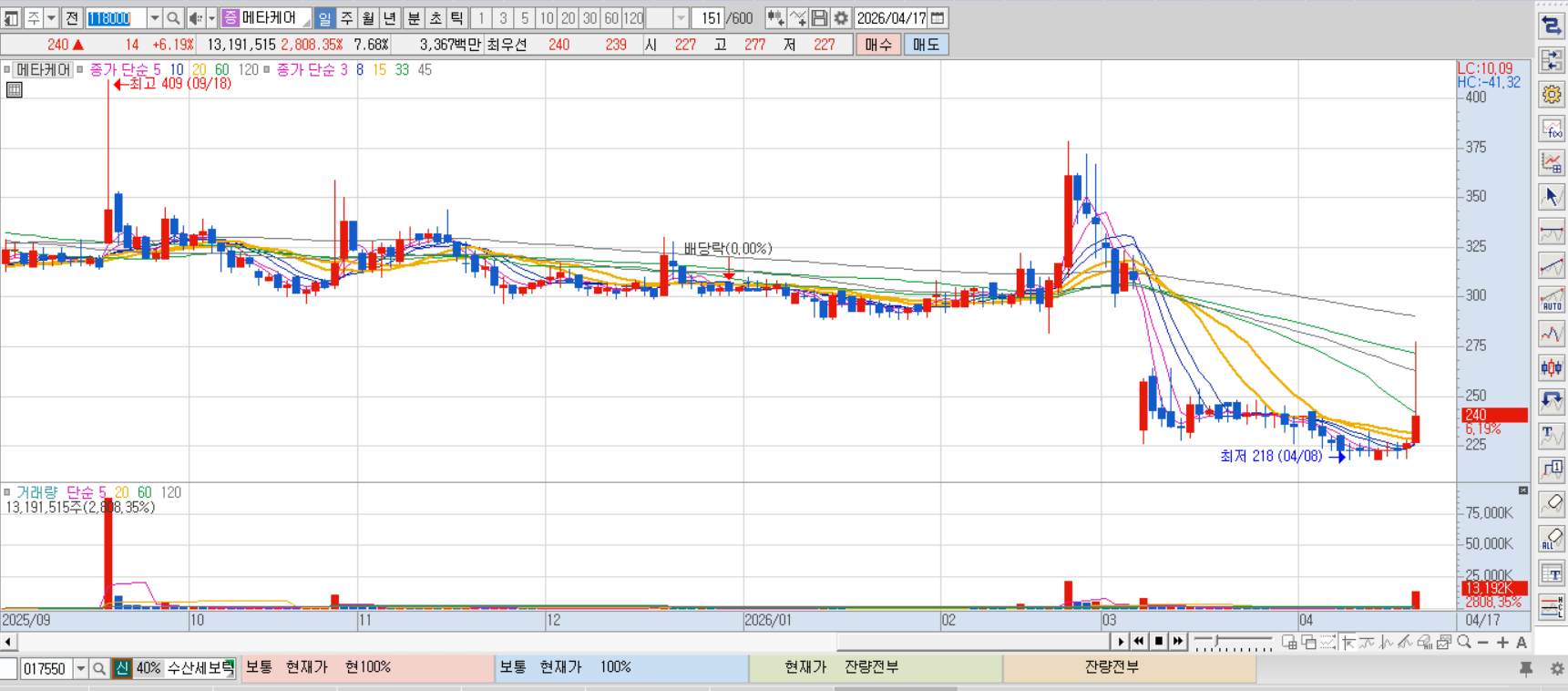1568x691 pixels.
Task: Select the 10 interval preset
Action: point(546,18)
